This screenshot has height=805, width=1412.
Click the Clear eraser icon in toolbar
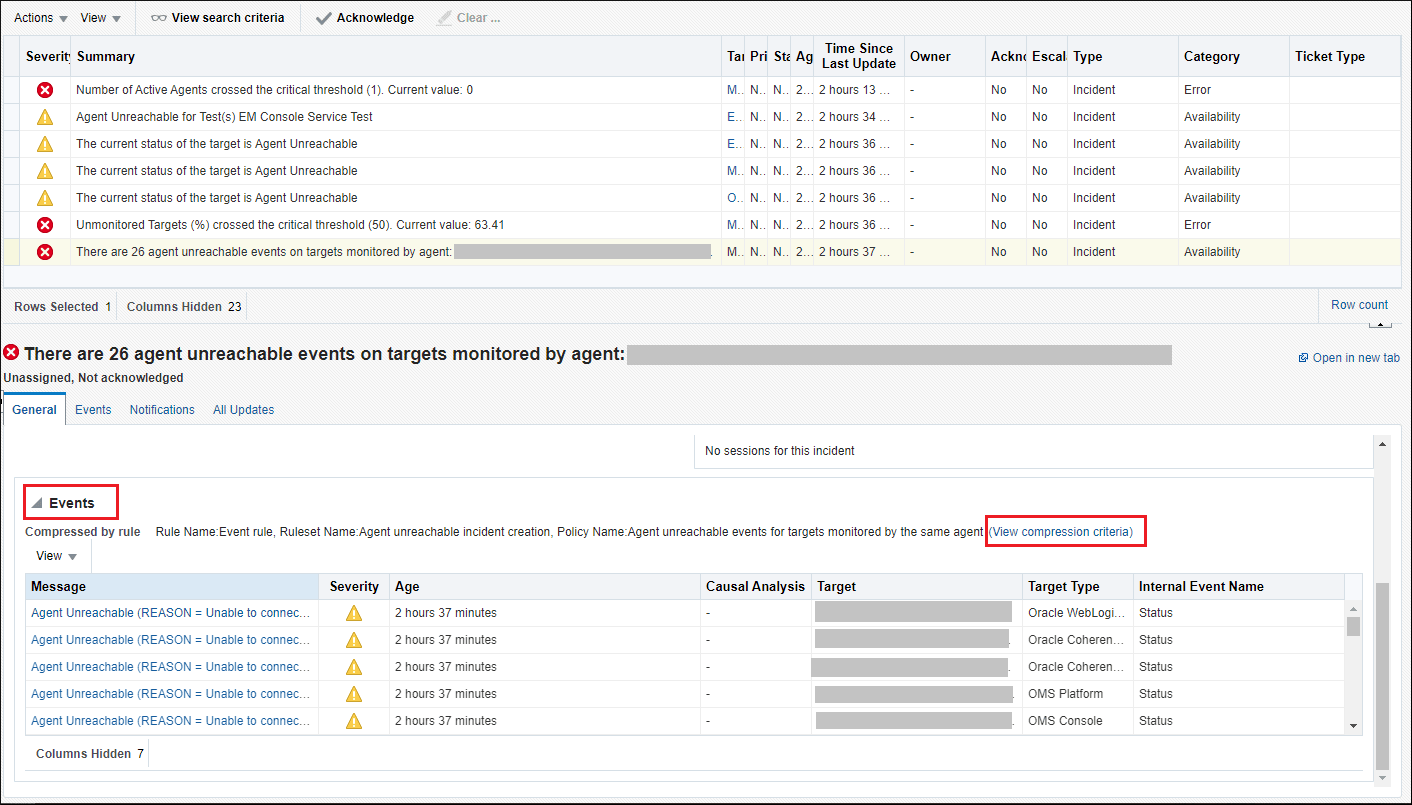(x=444, y=18)
